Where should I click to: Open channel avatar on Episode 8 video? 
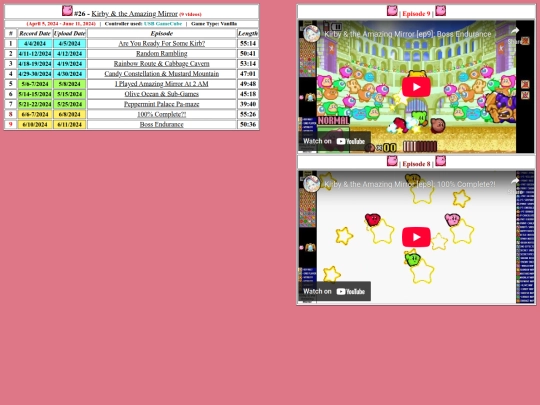click(x=312, y=184)
